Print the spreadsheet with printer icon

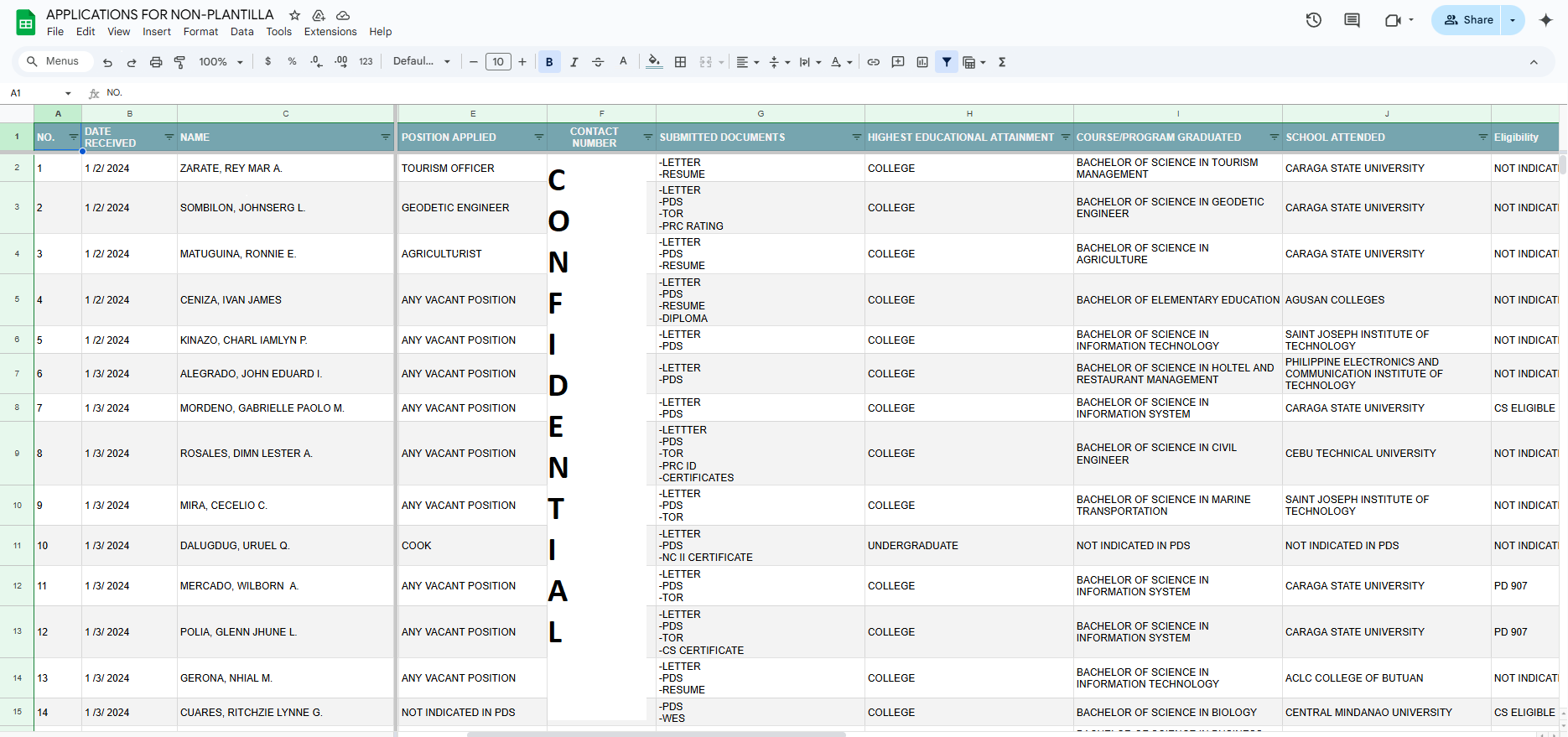click(x=156, y=62)
